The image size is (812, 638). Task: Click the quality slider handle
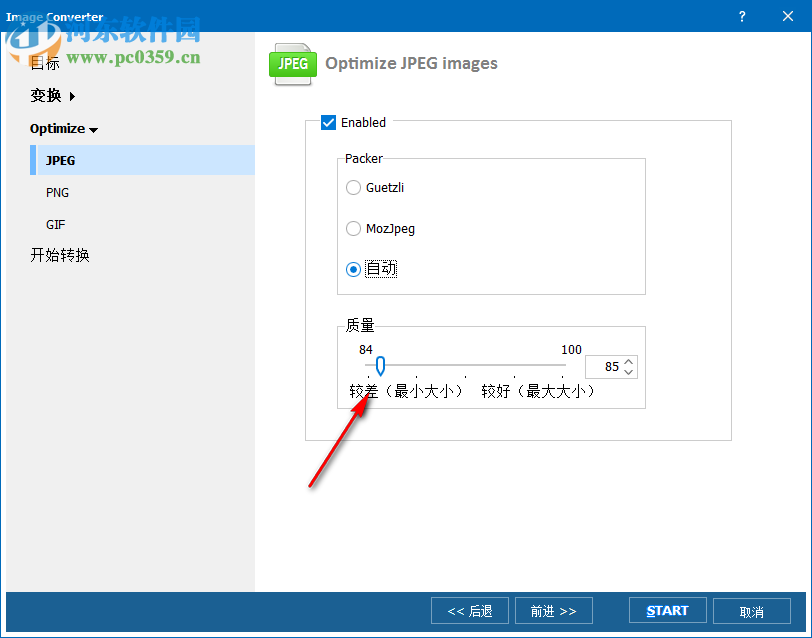(x=379, y=366)
